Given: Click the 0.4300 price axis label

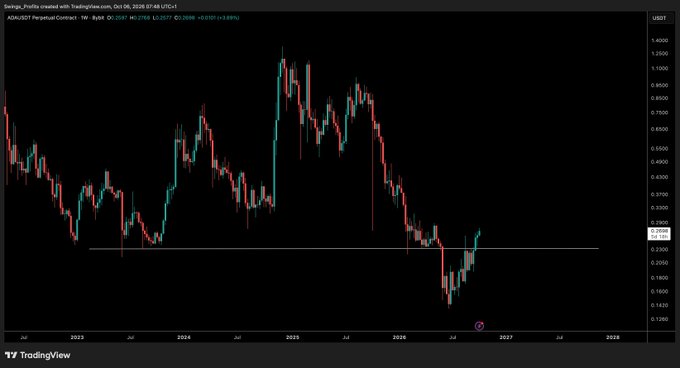Looking at the screenshot, I should tap(660, 177).
